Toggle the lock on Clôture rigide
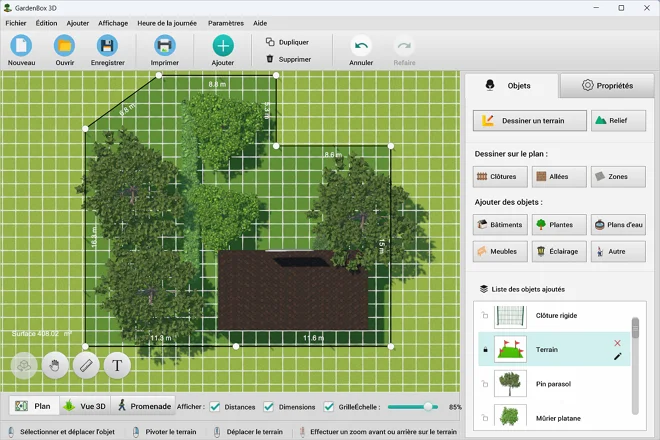660x440 pixels. coord(485,316)
